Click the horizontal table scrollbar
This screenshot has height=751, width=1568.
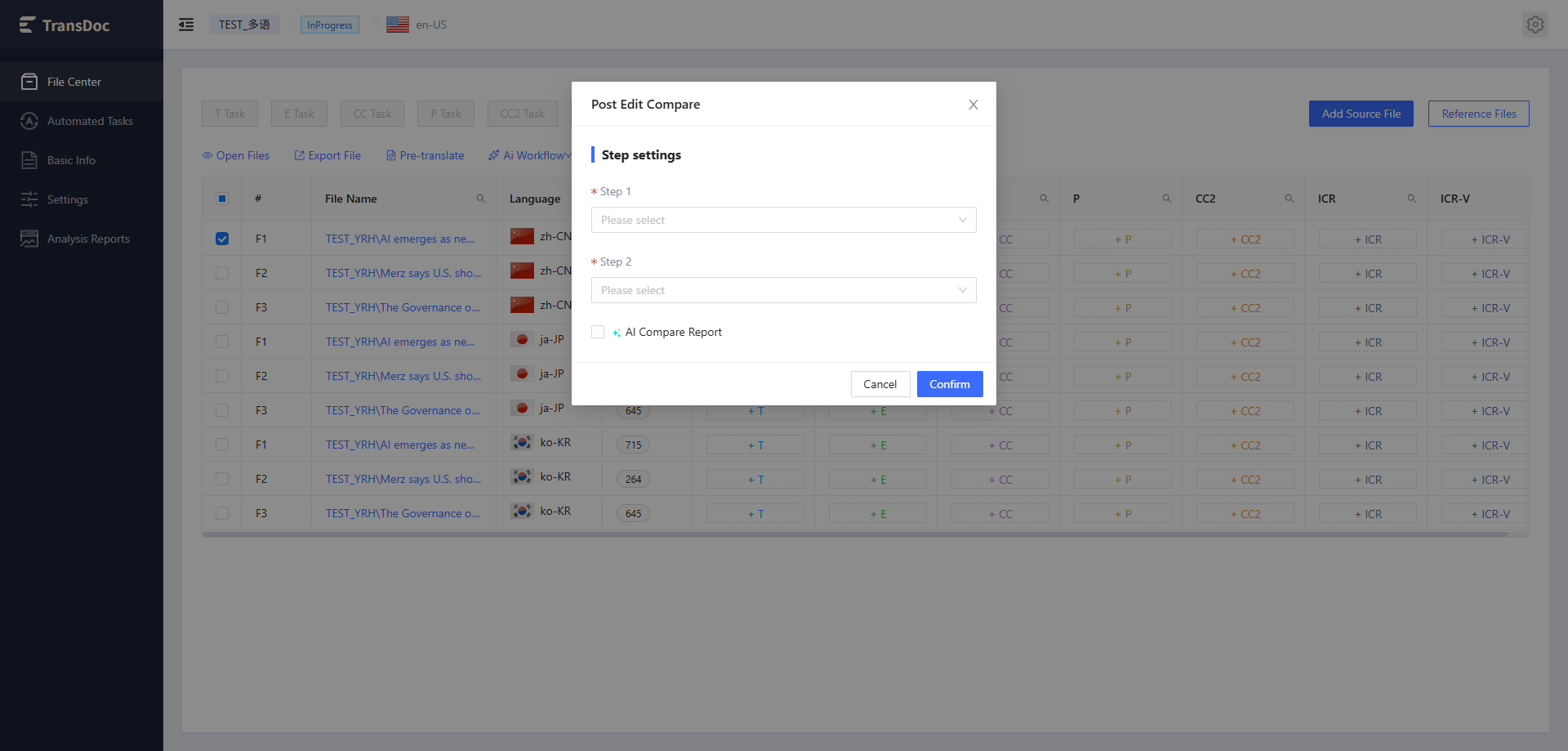(855, 534)
